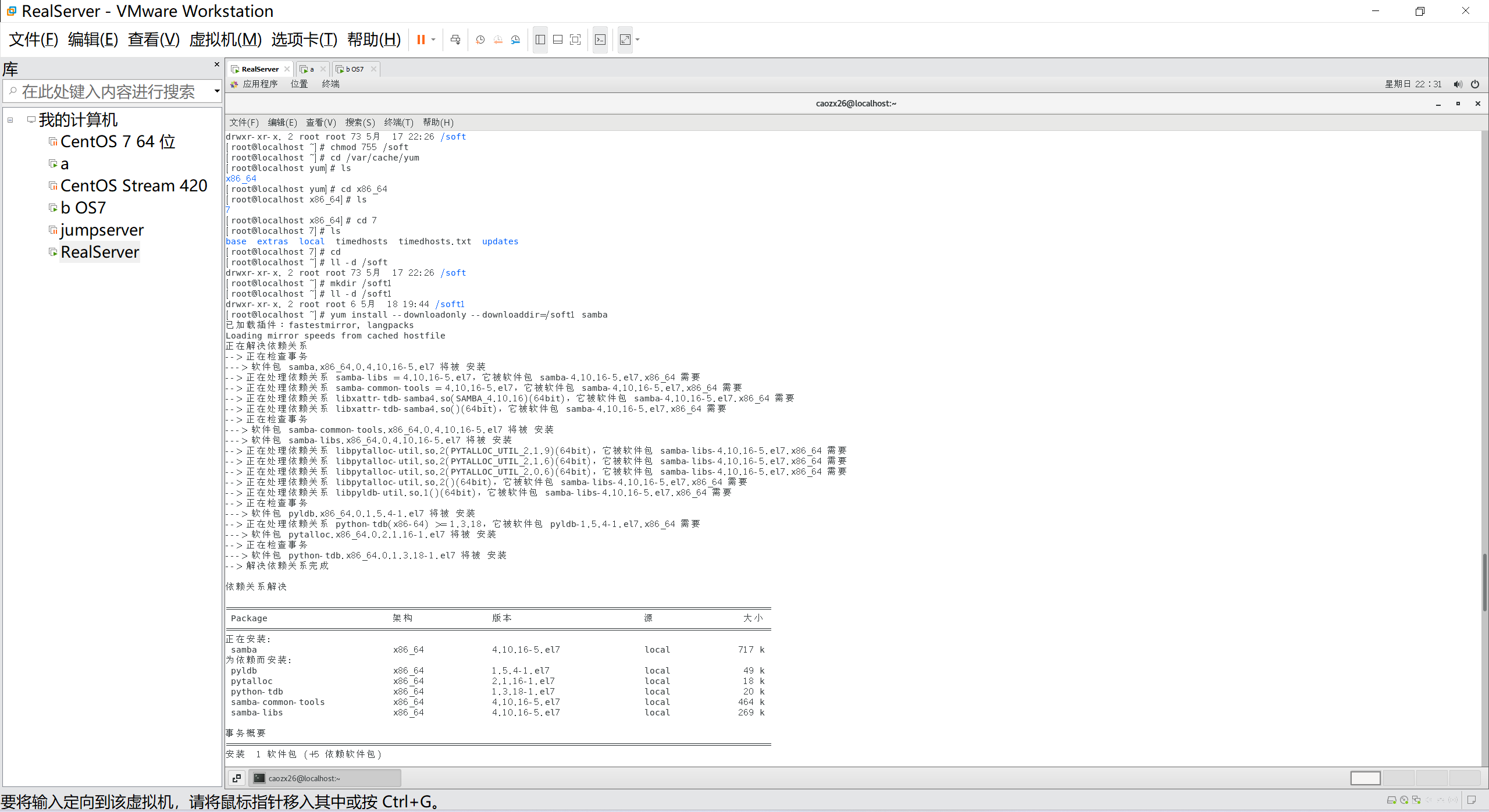Open the 虚拟机(M) menu
This screenshot has width=1489, height=812.
tap(226, 40)
